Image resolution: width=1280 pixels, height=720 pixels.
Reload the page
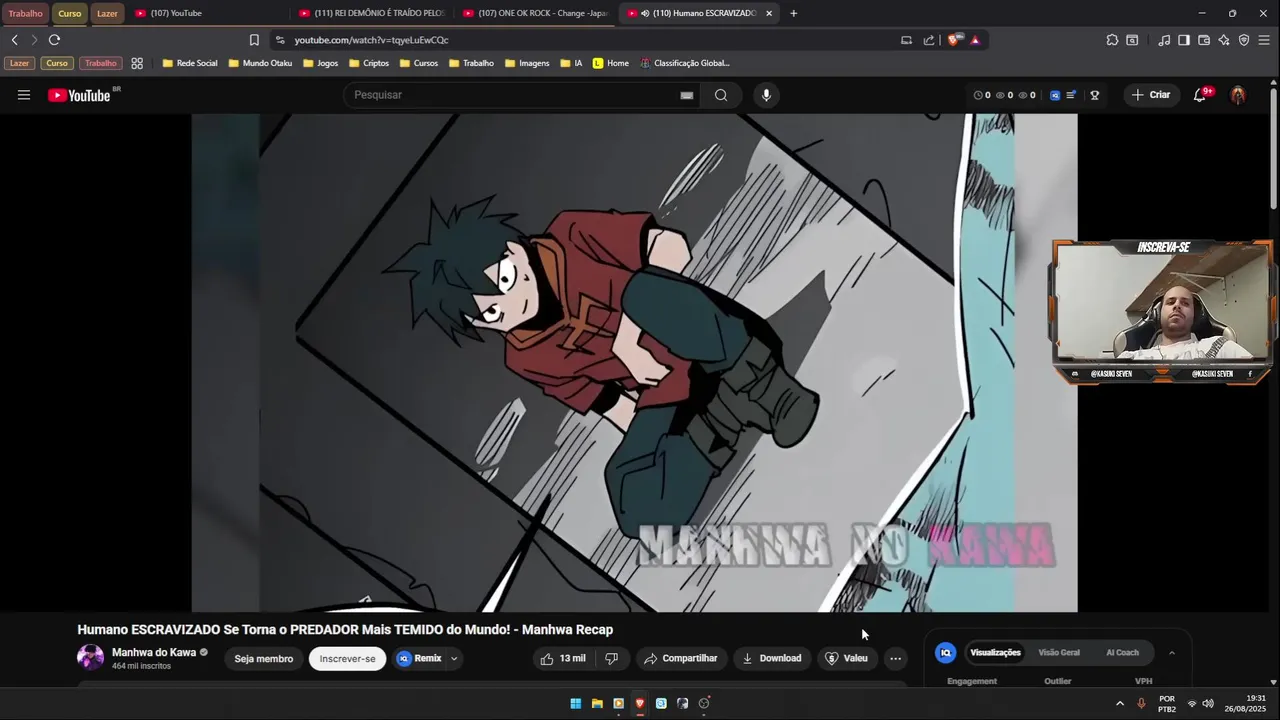(x=54, y=40)
